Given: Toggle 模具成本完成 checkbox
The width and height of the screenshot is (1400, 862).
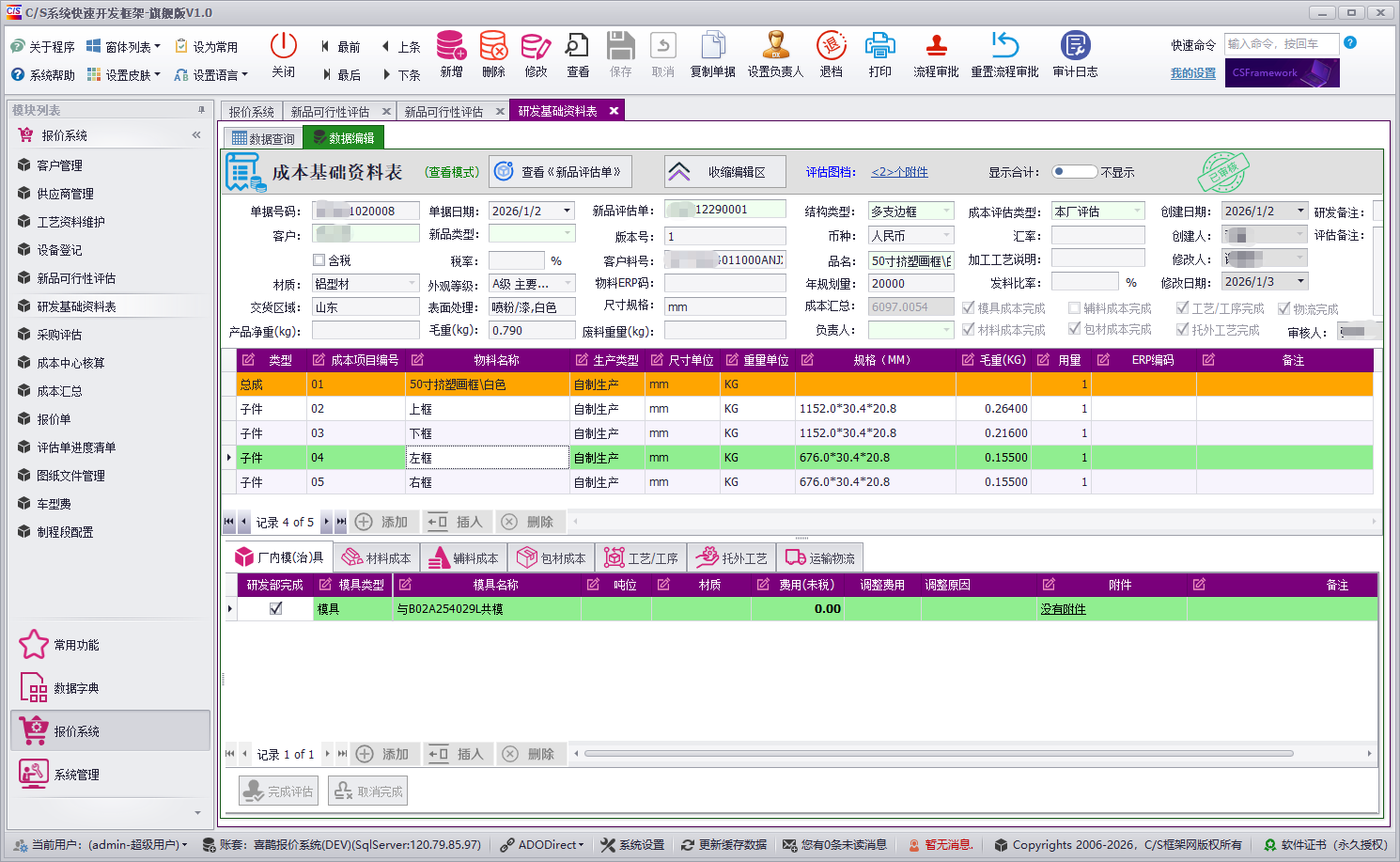Looking at the screenshot, I should coord(968,307).
